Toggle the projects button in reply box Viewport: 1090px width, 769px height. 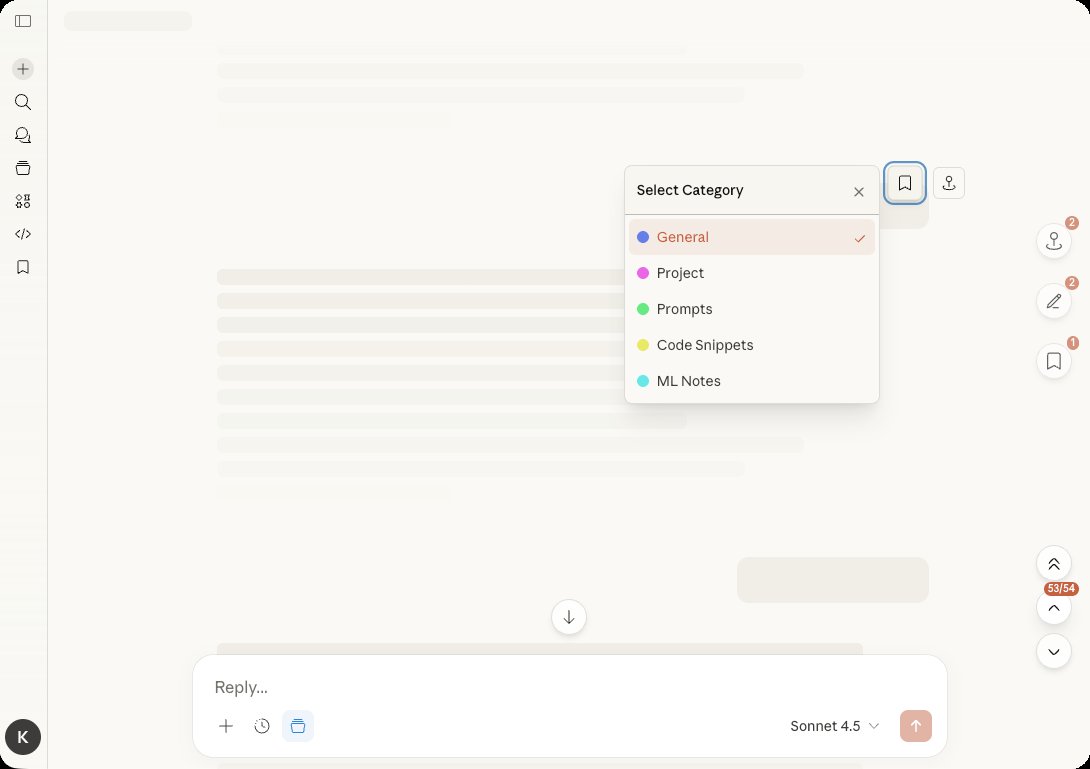[x=297, y=726]
